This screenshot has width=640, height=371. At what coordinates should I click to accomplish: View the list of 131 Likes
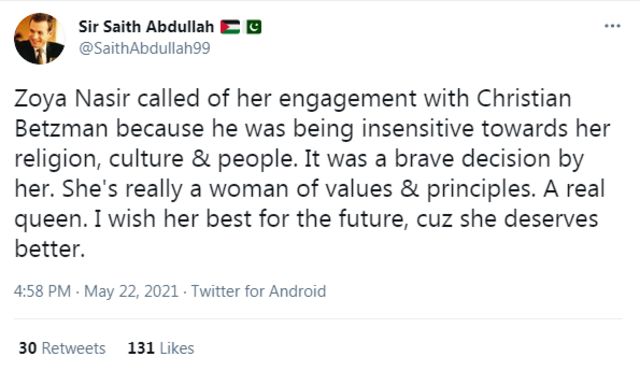[161, 348]
